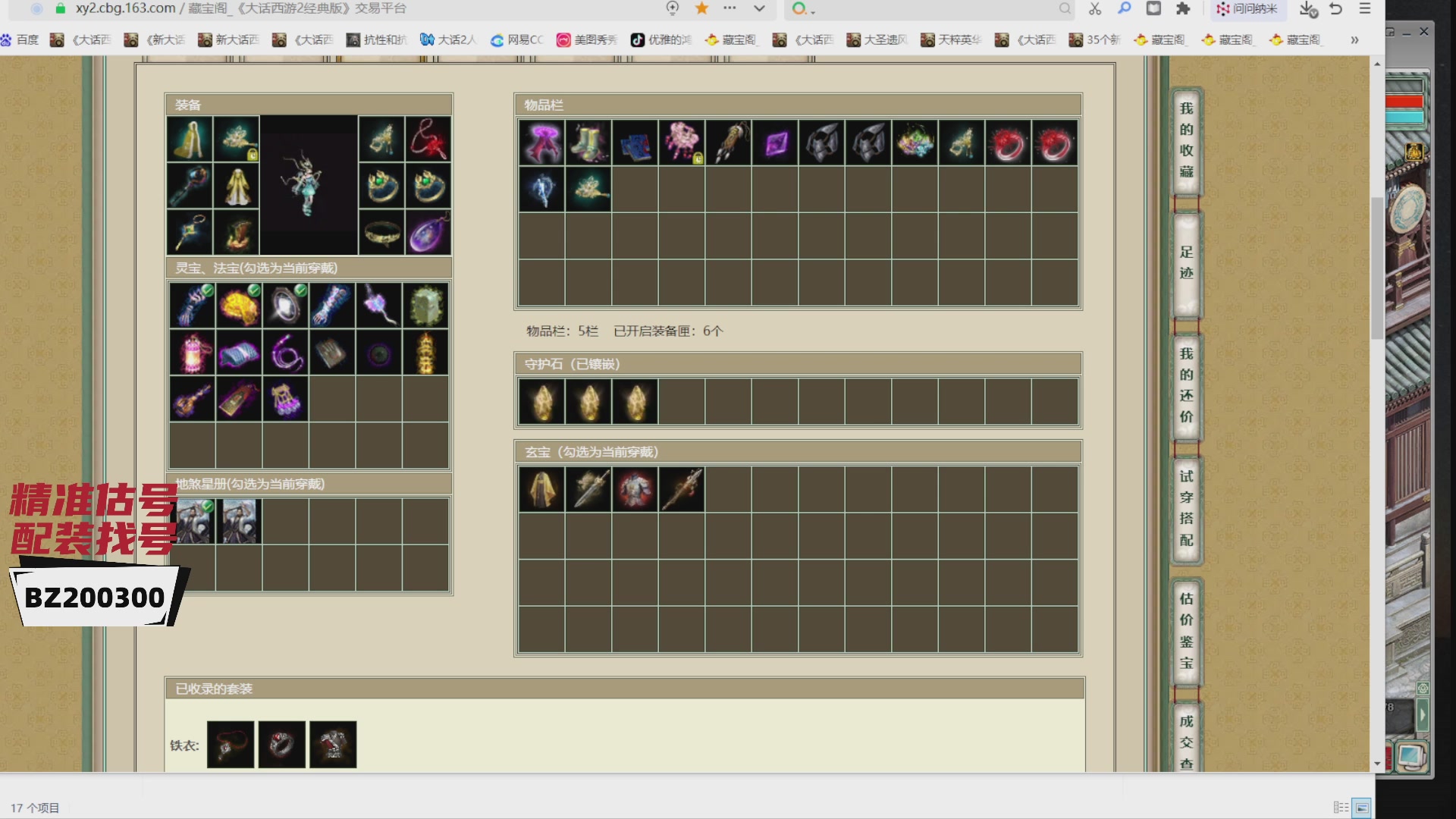This screenshot has width=1456, height=819.
Task: Open the browser extensions puzzle icon
Action: [1183, 9]
